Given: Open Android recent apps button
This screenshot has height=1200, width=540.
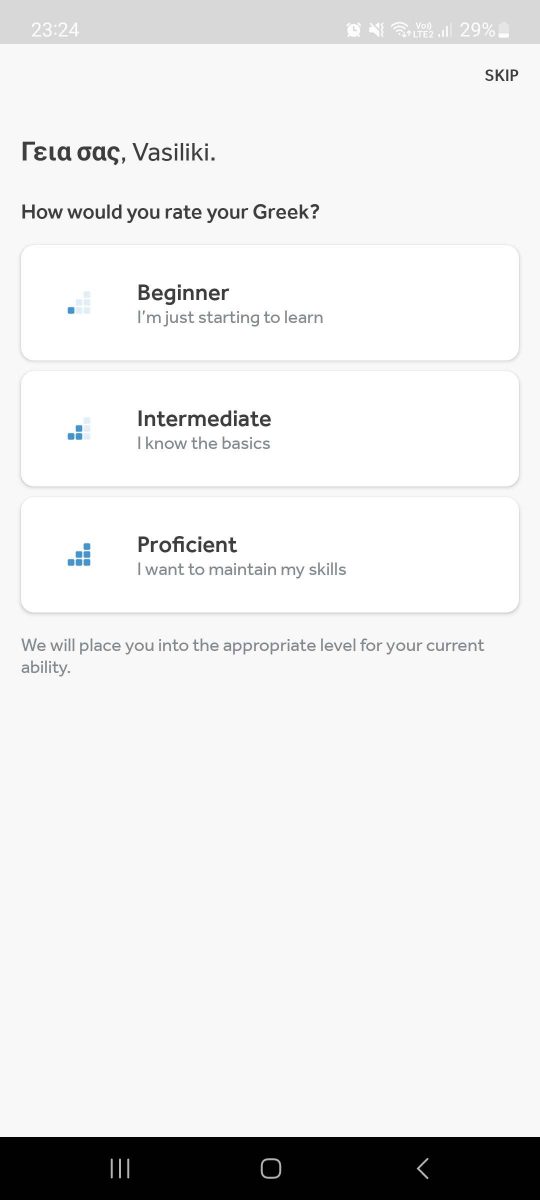Looking at the screenshot, I should tap(120, 1168).
